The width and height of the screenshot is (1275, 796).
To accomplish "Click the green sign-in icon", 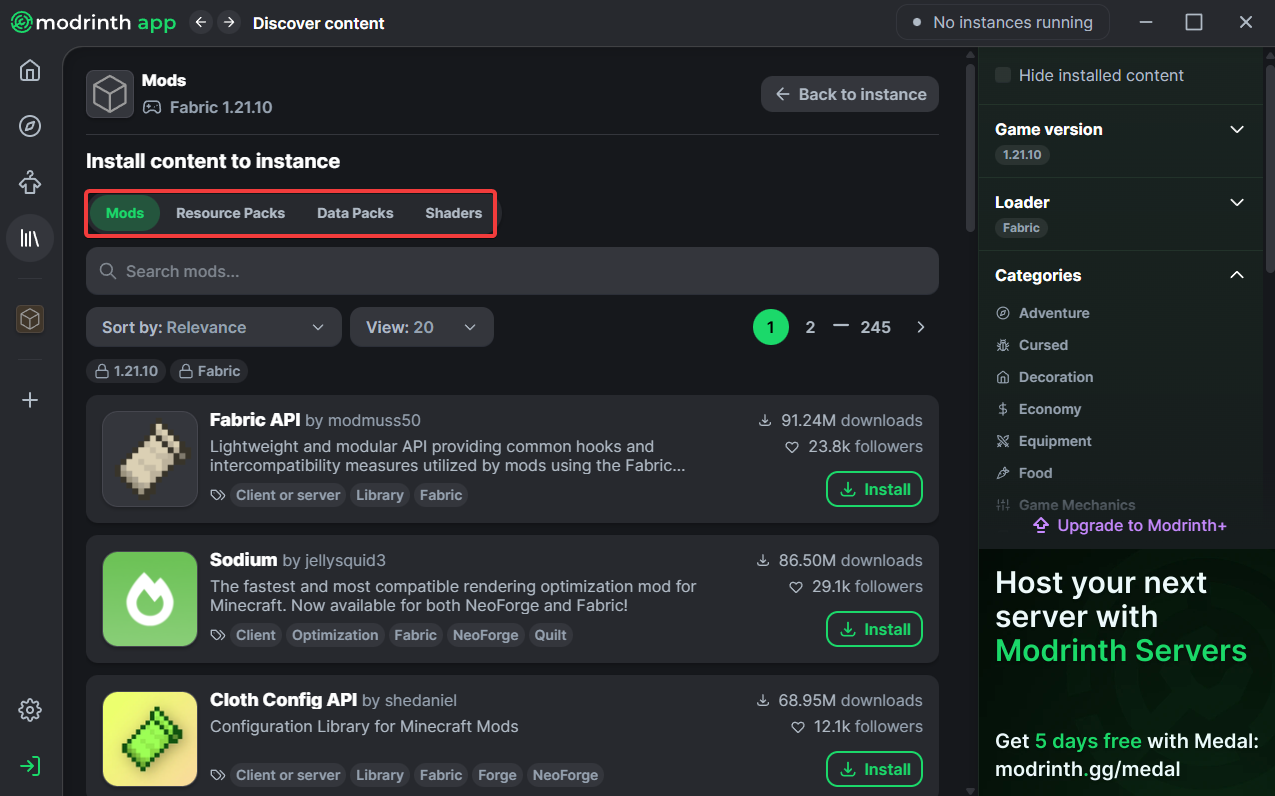I will (30, 766).
